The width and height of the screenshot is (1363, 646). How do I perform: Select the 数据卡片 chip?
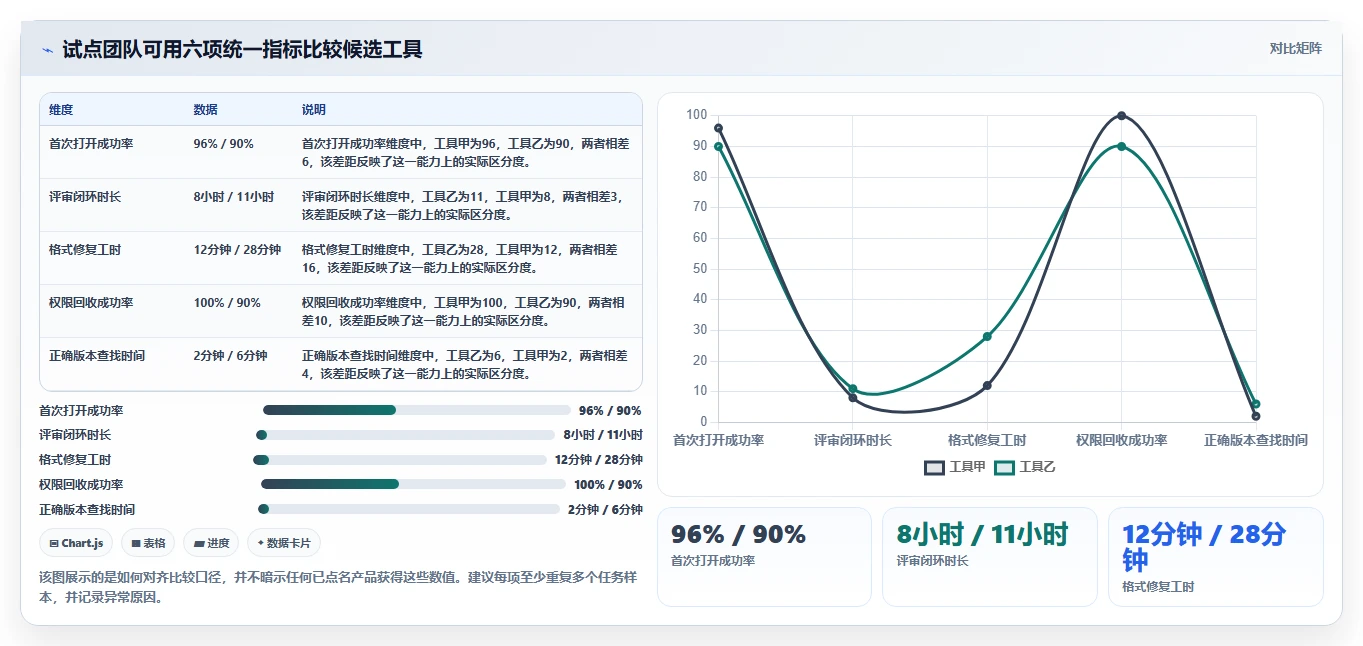pyautogui.click(x=284, y=543)
